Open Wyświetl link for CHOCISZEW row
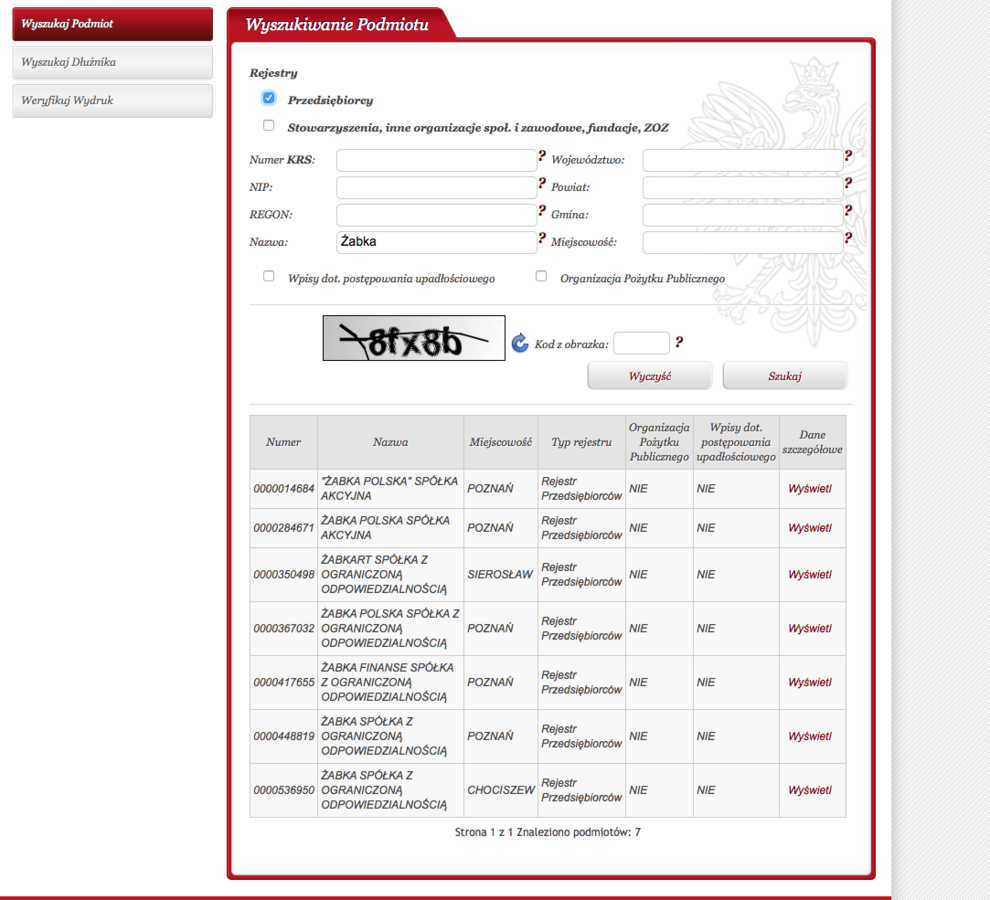Screen dimensions: 990x900 pos(810,790)
